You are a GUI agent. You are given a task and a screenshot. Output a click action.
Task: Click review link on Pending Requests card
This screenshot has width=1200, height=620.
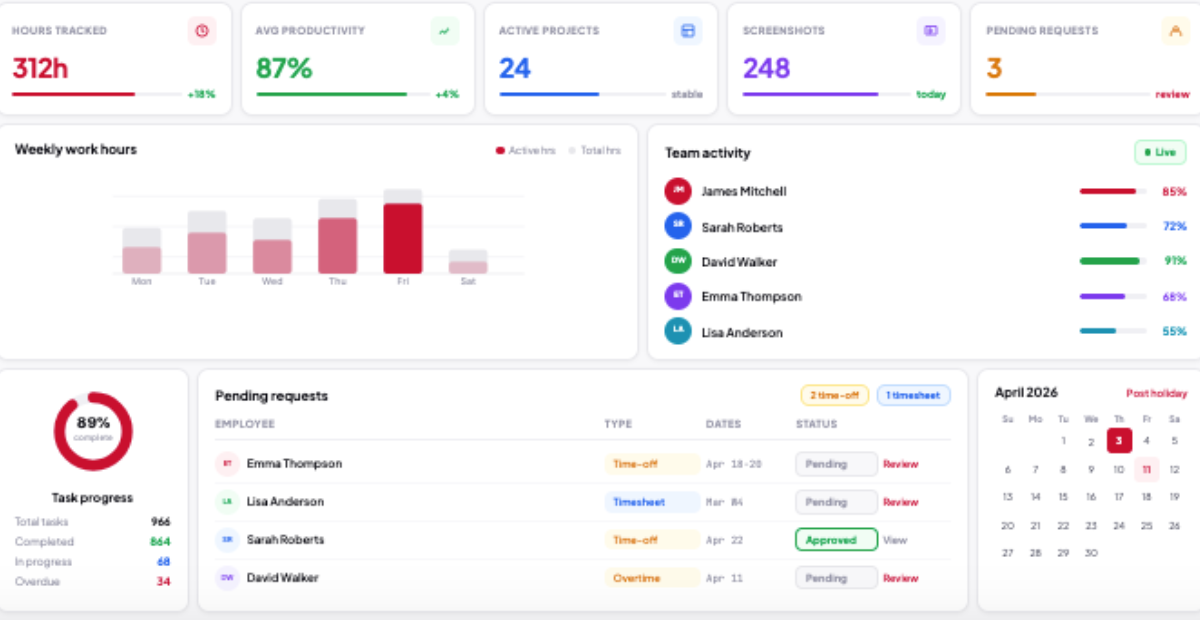(x=1173, y=95)
